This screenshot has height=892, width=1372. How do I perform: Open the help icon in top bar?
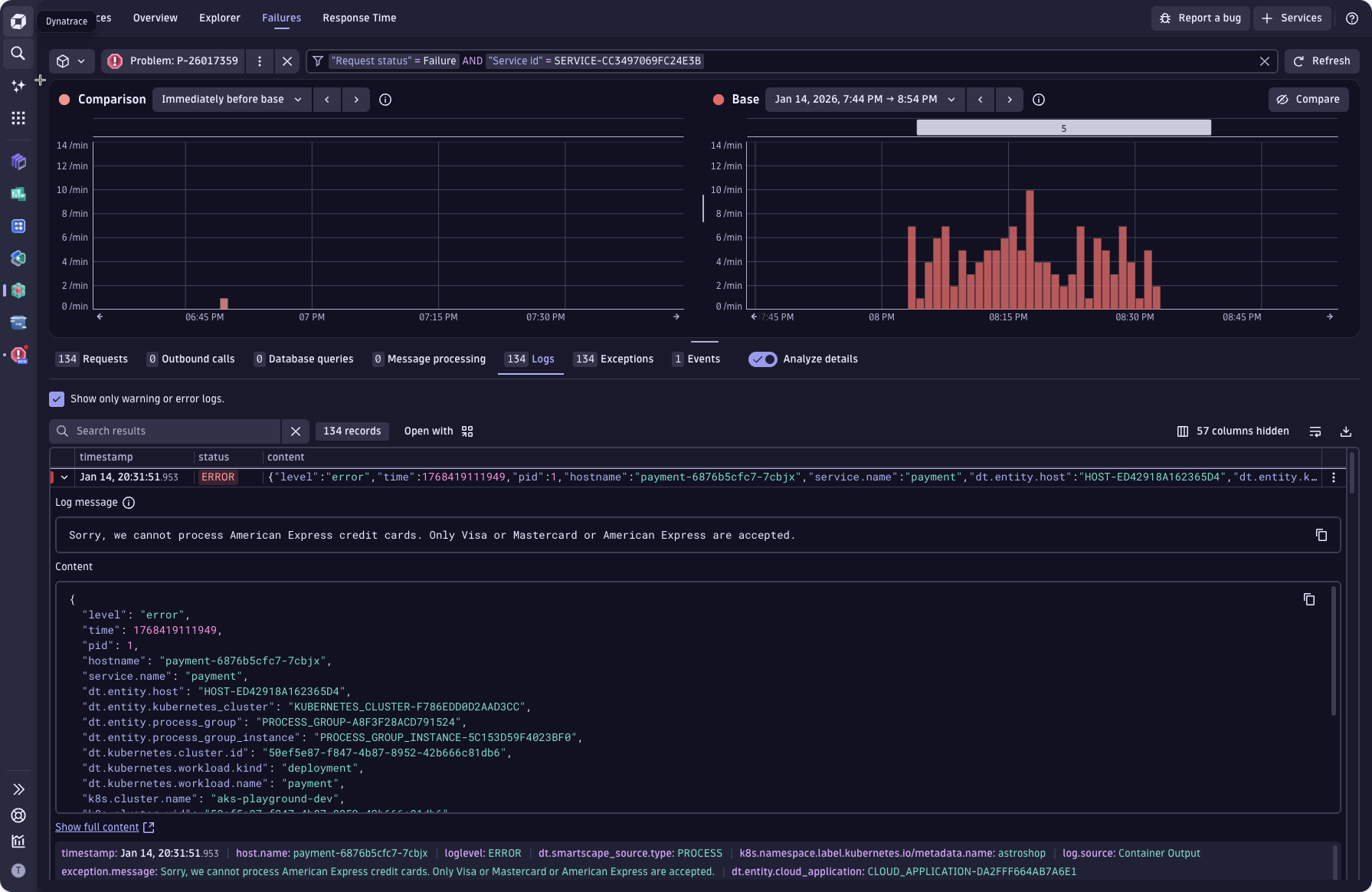pyautogui.click(x=1351, y=18)
